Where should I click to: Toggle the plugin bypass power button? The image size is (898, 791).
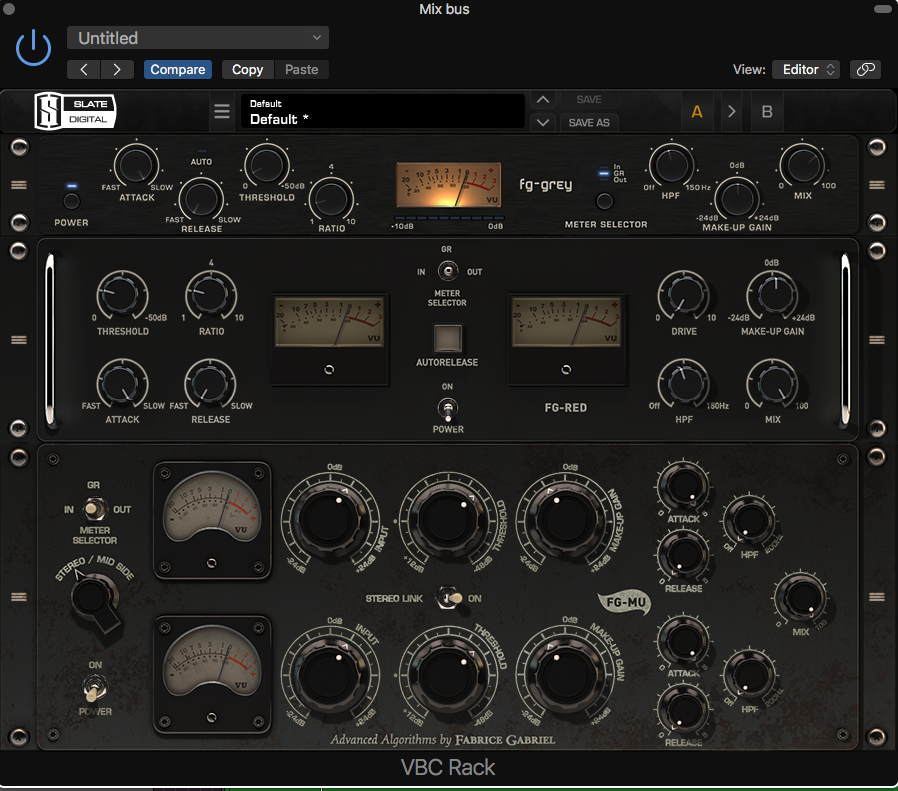coord(33,48)
